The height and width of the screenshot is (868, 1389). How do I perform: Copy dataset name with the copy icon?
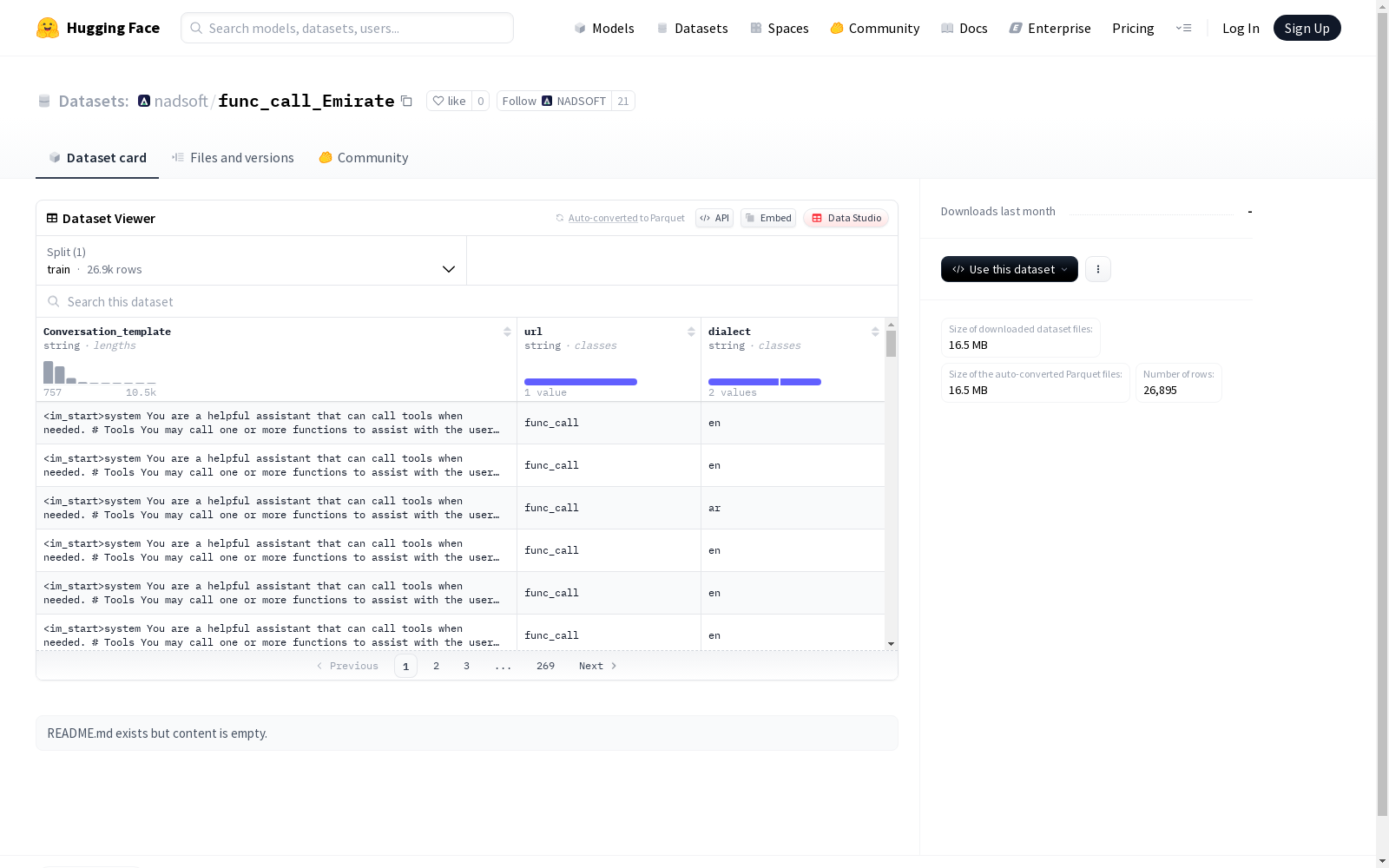[406, 101]
